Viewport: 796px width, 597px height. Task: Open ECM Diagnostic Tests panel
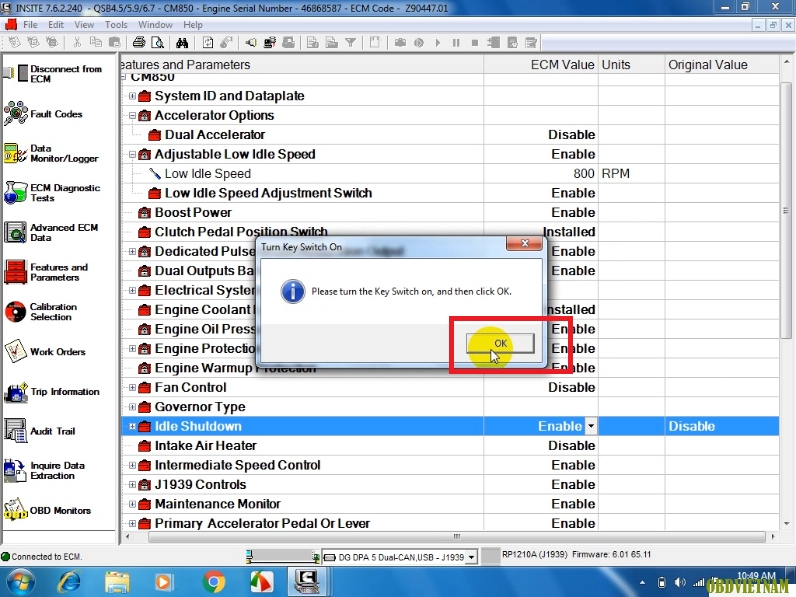coord(16,193)
